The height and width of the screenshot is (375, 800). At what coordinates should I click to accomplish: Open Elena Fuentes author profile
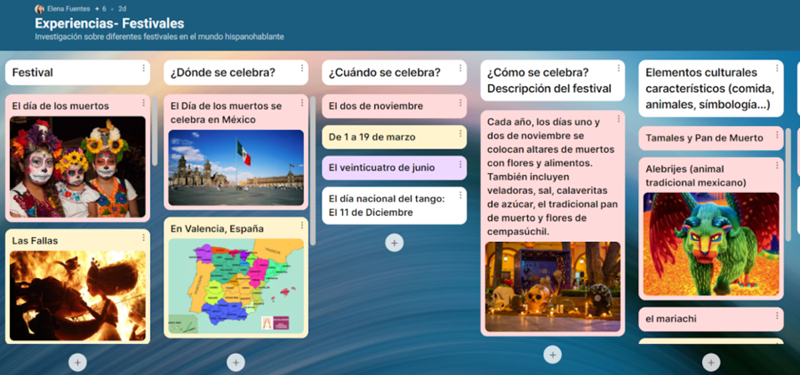[62, 9]
